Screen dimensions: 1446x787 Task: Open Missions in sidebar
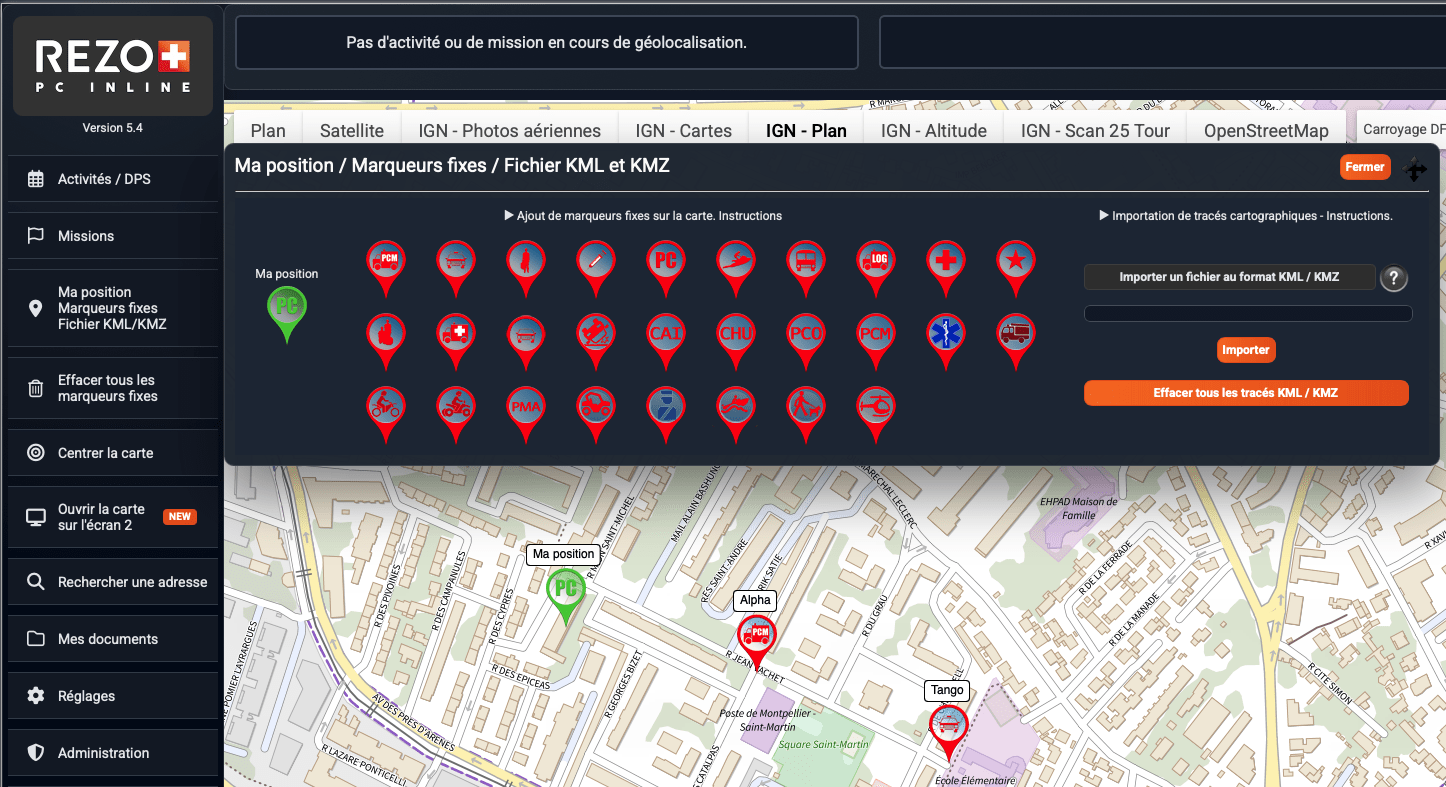tap(113, 236)
